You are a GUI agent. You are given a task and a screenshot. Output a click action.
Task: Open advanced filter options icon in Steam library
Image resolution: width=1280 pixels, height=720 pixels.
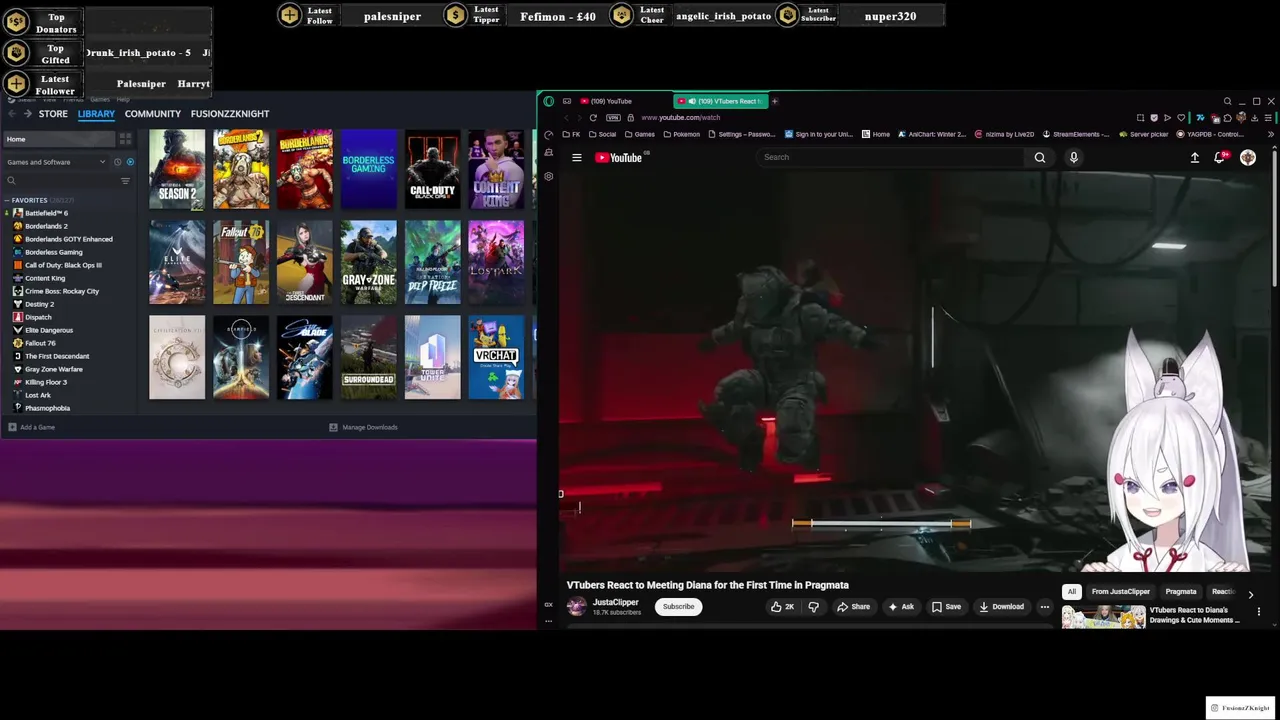point(125,181)
